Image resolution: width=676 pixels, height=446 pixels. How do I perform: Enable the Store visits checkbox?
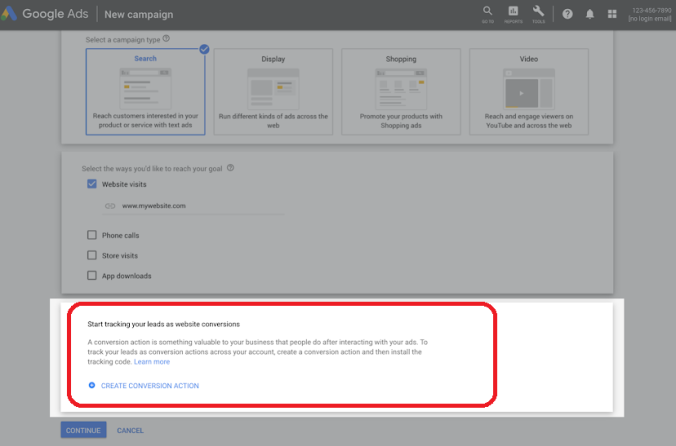click(x=92, y=255)
